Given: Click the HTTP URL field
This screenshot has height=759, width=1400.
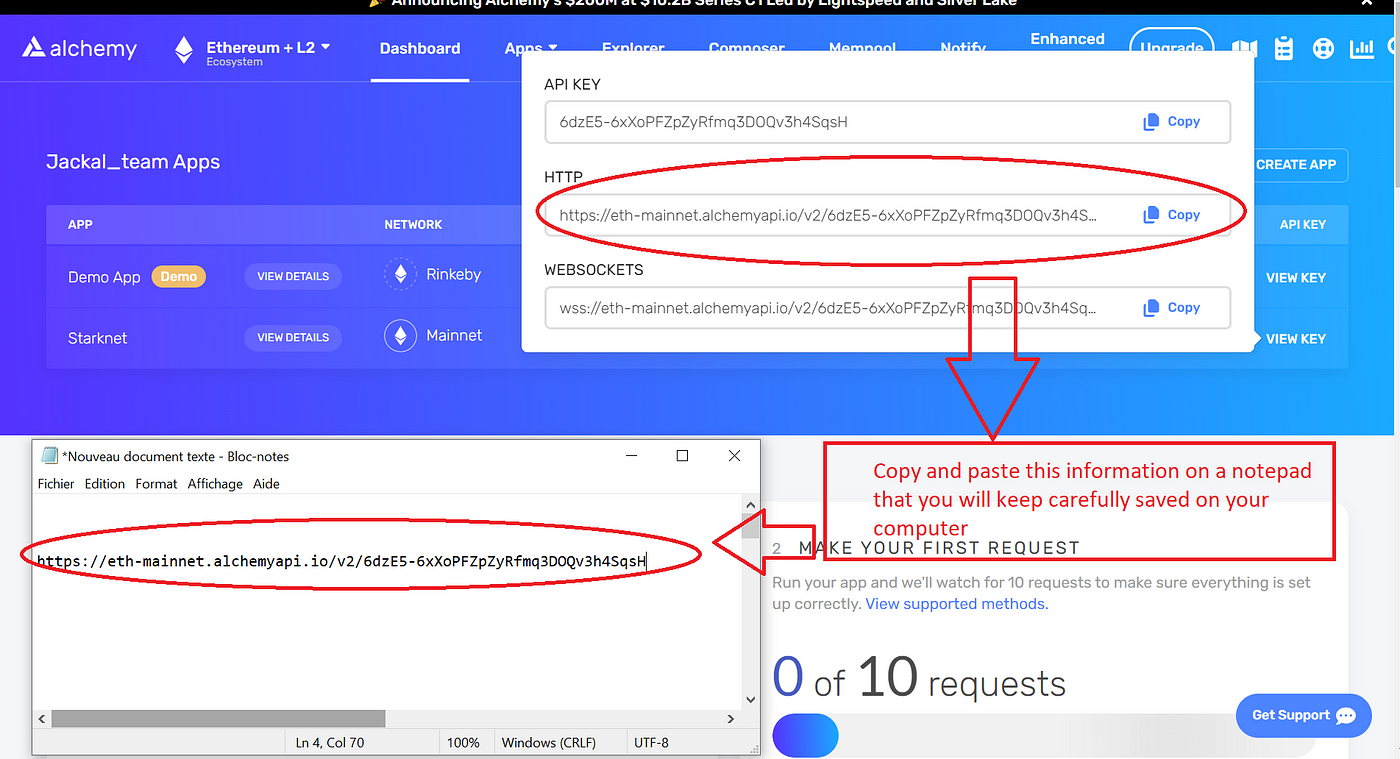Looking at the screenshot, I should pyautogui.click(x=887, y=215).
